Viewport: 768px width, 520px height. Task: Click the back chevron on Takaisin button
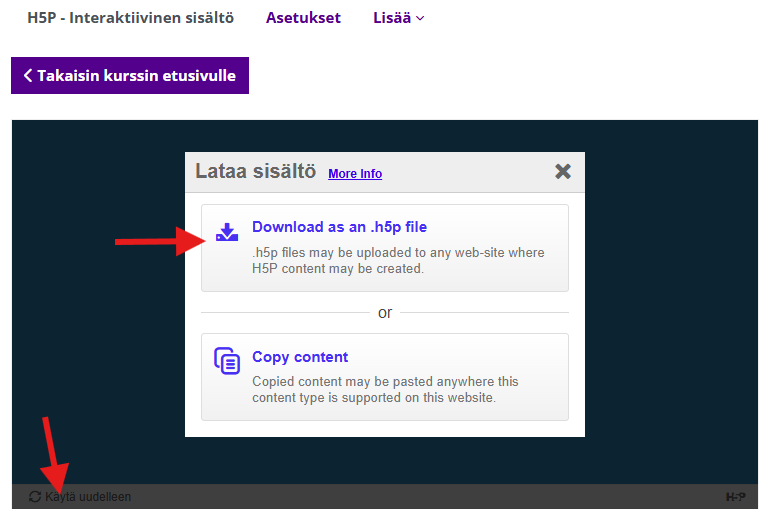coord(28,76)
